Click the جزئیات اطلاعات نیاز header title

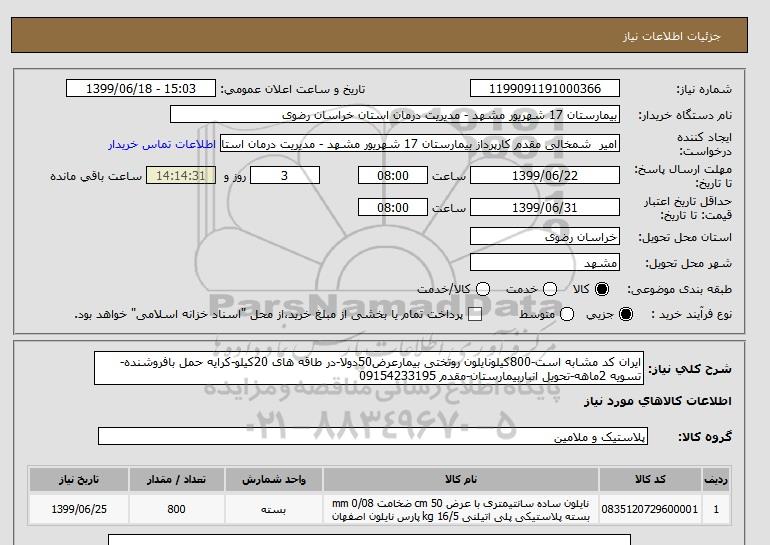[x=671, y=37]
